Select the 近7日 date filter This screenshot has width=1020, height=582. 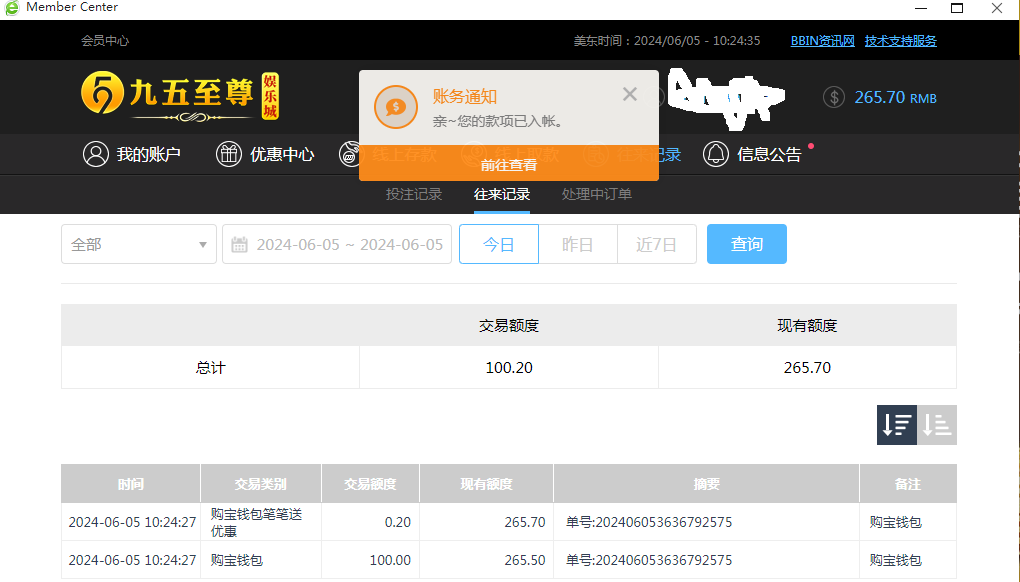coord(656,243)
